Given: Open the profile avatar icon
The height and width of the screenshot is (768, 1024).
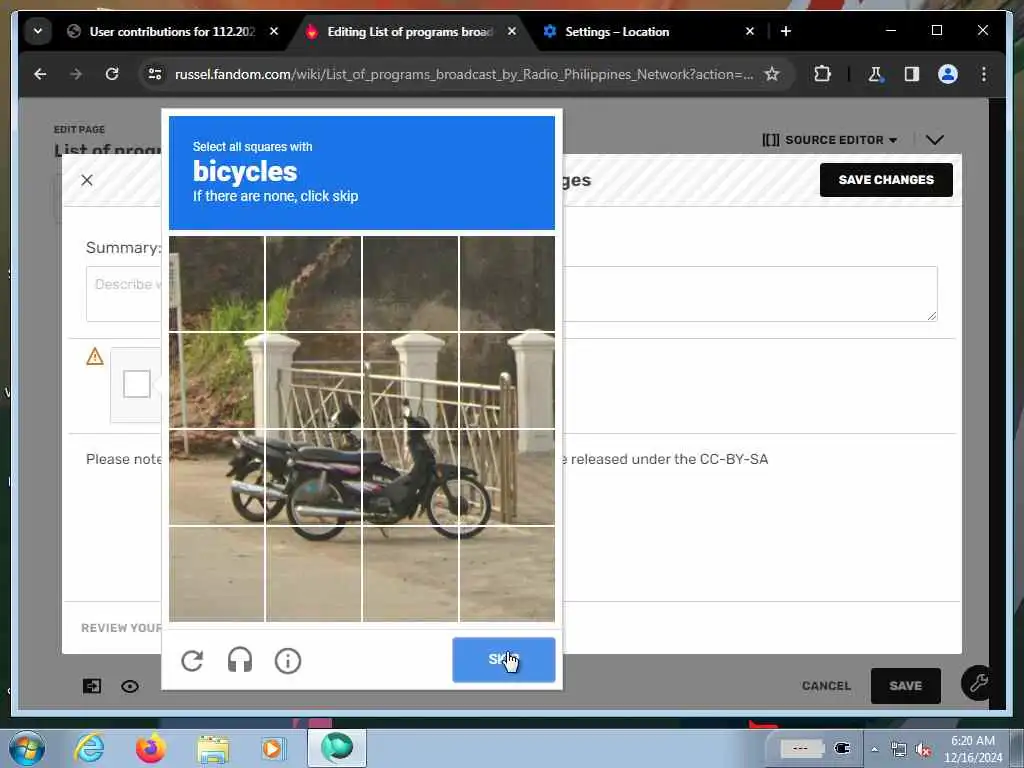Looking at the screenshot, I should (x=948, y=74).
